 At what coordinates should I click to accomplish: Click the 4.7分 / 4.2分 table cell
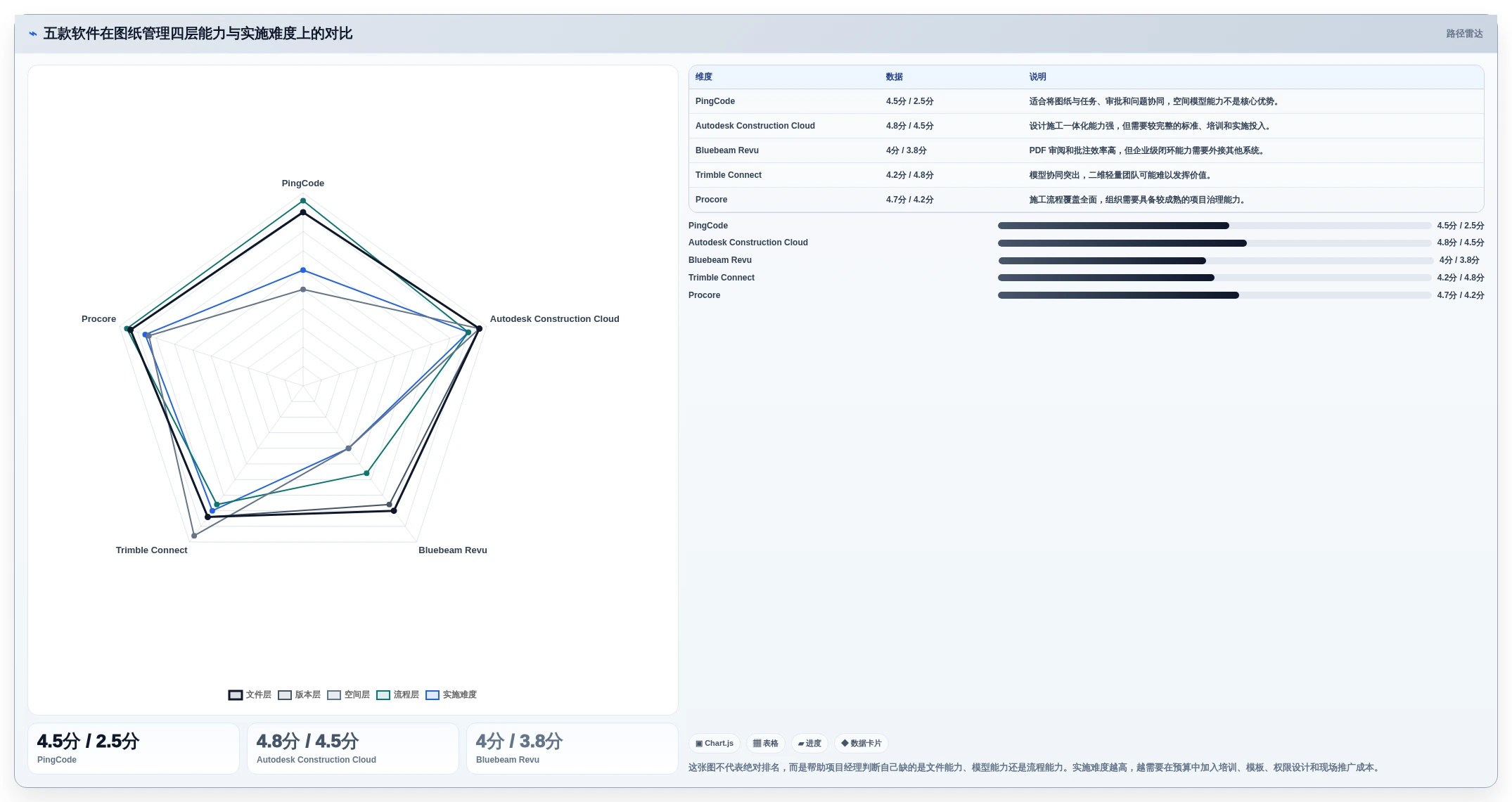click(x=909, y=200)
